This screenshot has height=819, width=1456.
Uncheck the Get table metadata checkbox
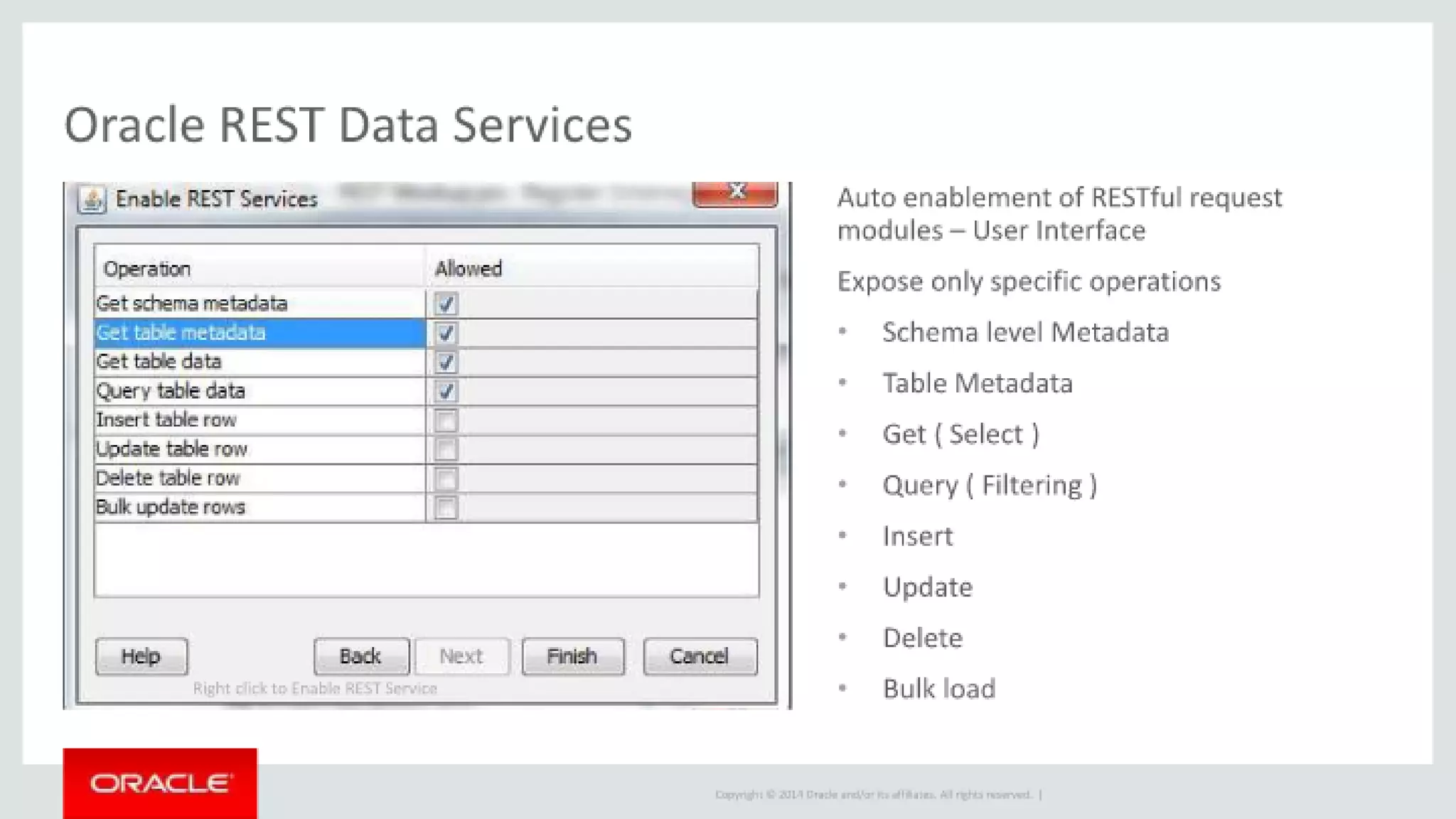pos(446,333)
